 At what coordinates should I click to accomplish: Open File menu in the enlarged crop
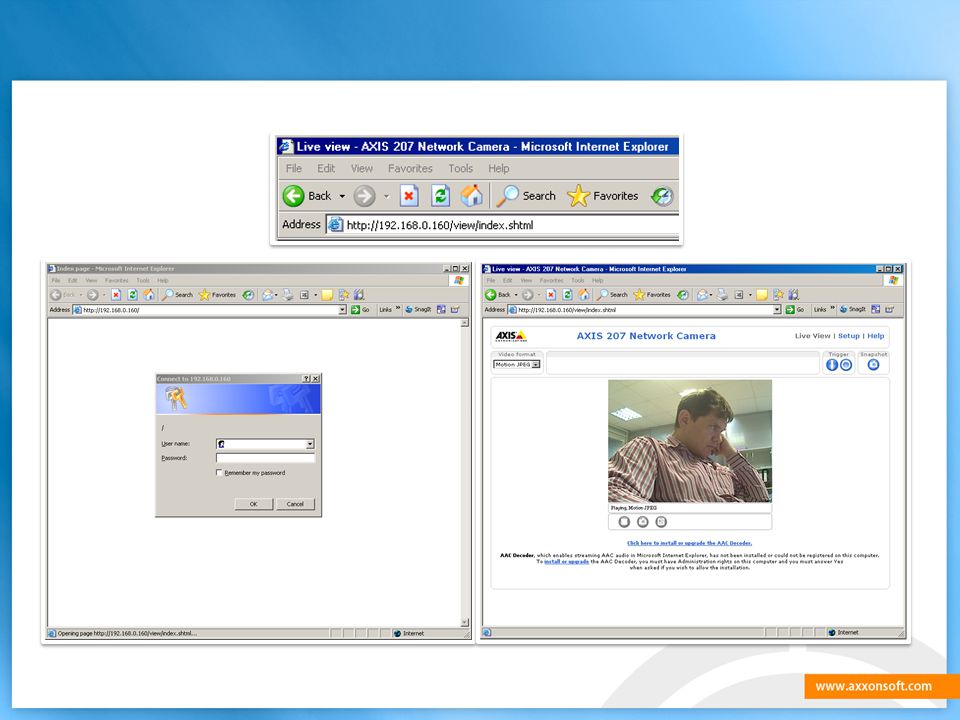[294, 168]
